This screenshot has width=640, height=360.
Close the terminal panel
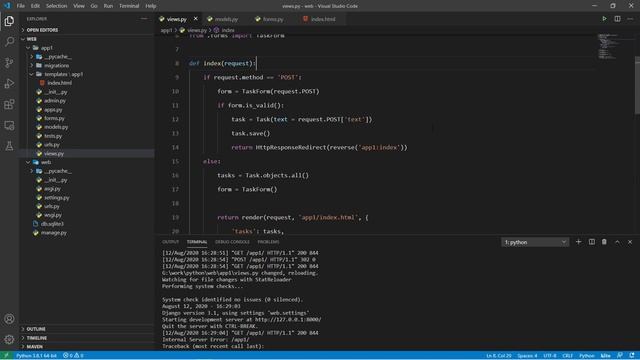(x=630, y=242)
